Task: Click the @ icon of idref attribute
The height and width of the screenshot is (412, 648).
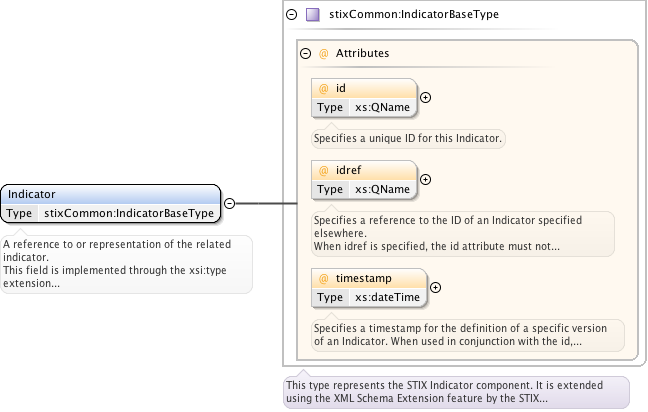Action: pyautogui.click(x=323, y=171)
